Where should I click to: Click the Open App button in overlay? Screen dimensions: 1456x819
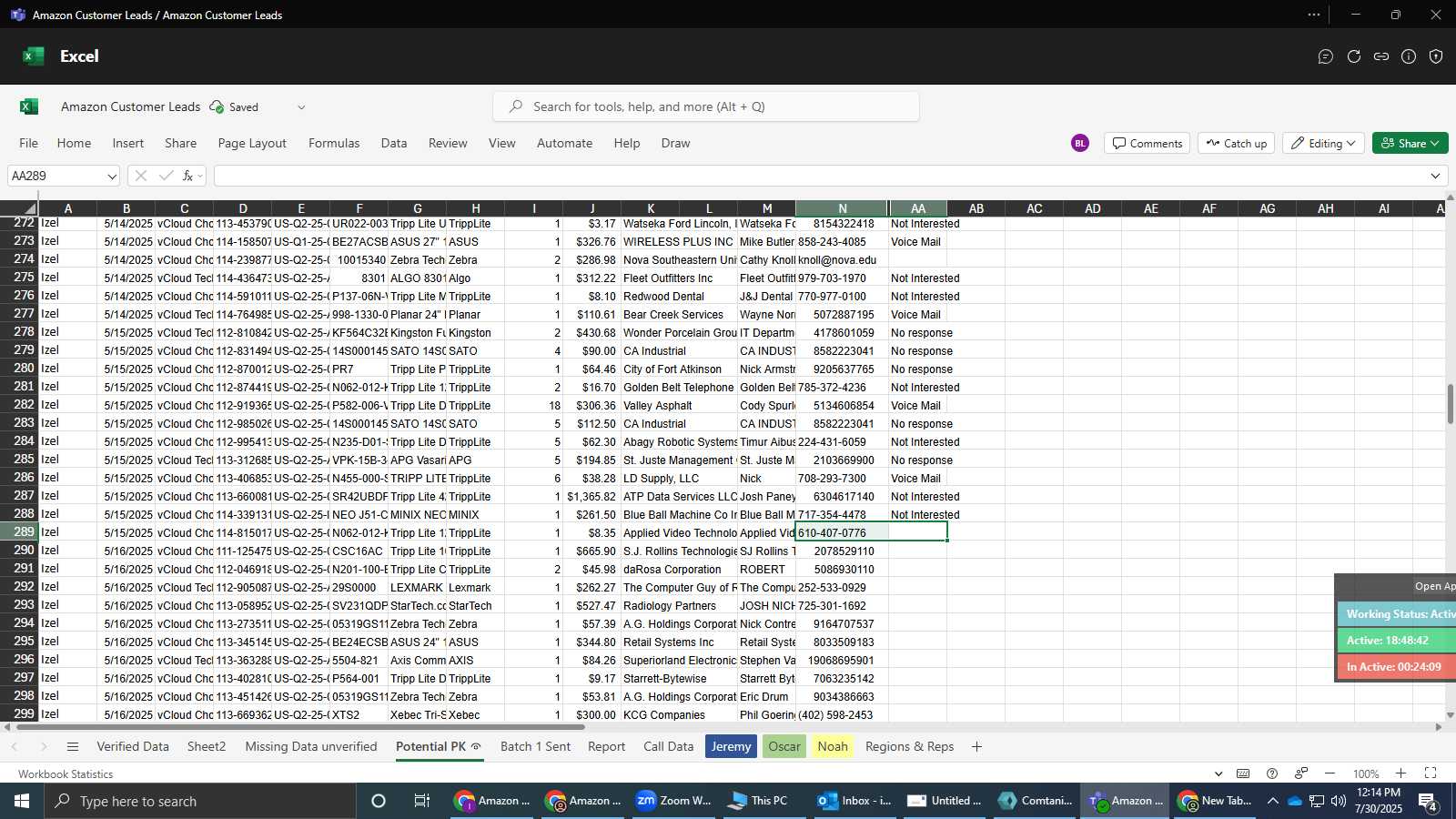coord(1433,587)
